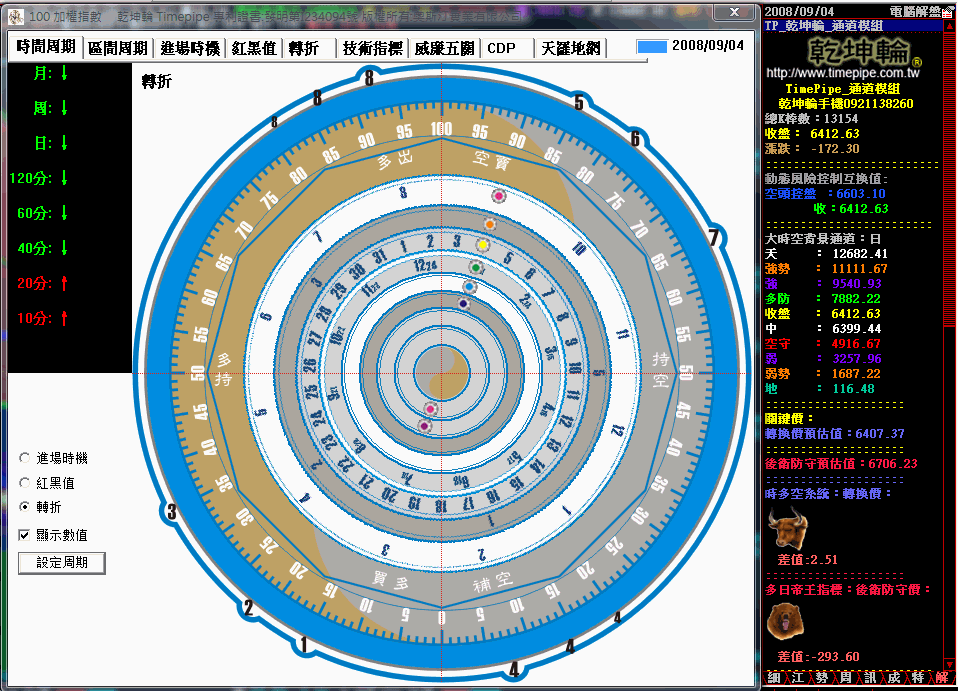Select the 進場時機 radio button
Screen dimensions: 958x691
[24, 458]
